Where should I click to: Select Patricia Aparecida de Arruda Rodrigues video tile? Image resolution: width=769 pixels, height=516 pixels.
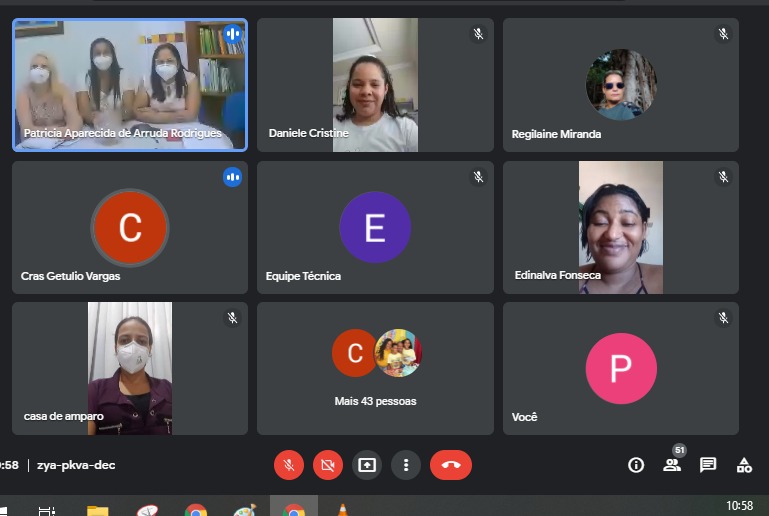click(x=129, y=85)
